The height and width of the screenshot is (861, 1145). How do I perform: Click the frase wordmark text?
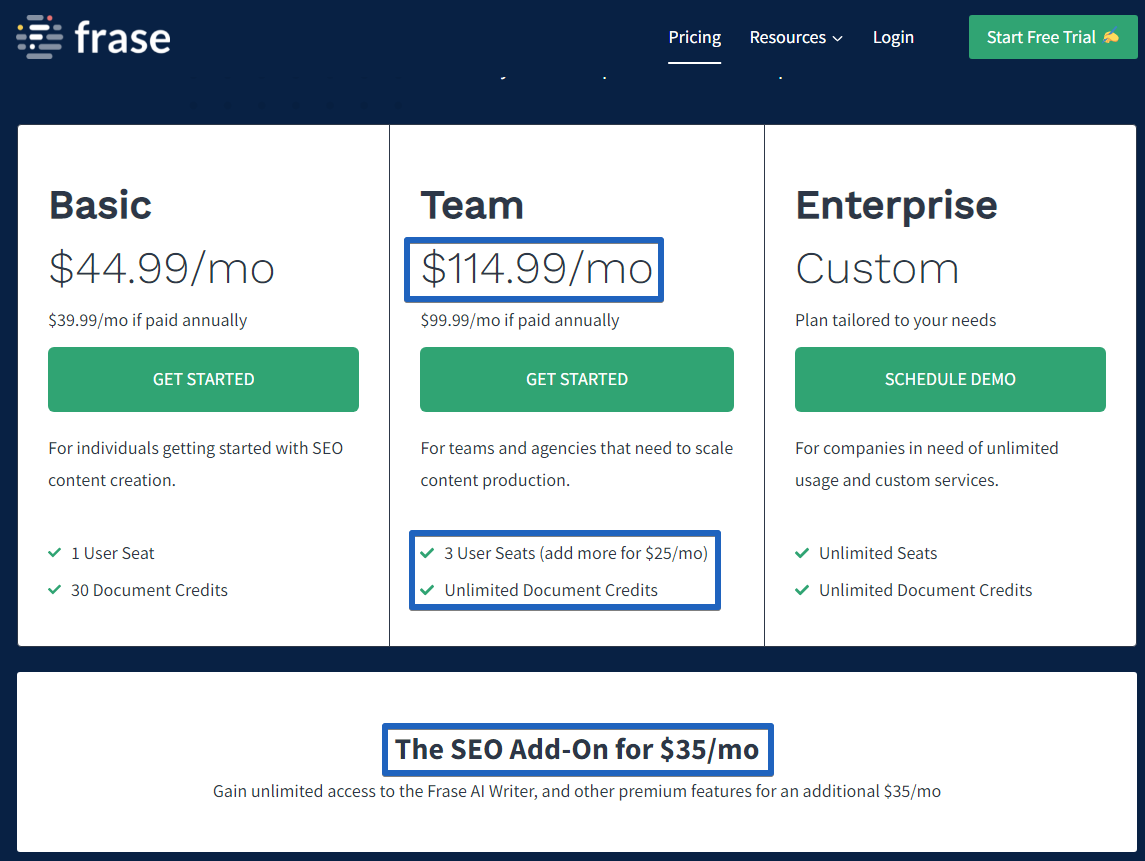point(123,37)
